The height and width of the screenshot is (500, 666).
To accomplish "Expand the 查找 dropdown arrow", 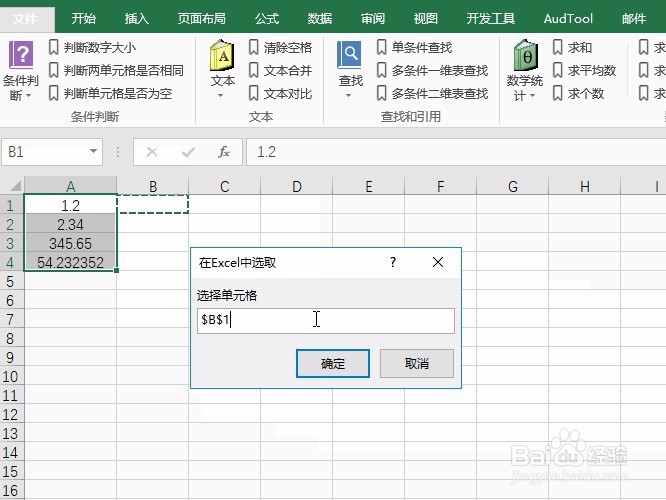I will point(348,96).
